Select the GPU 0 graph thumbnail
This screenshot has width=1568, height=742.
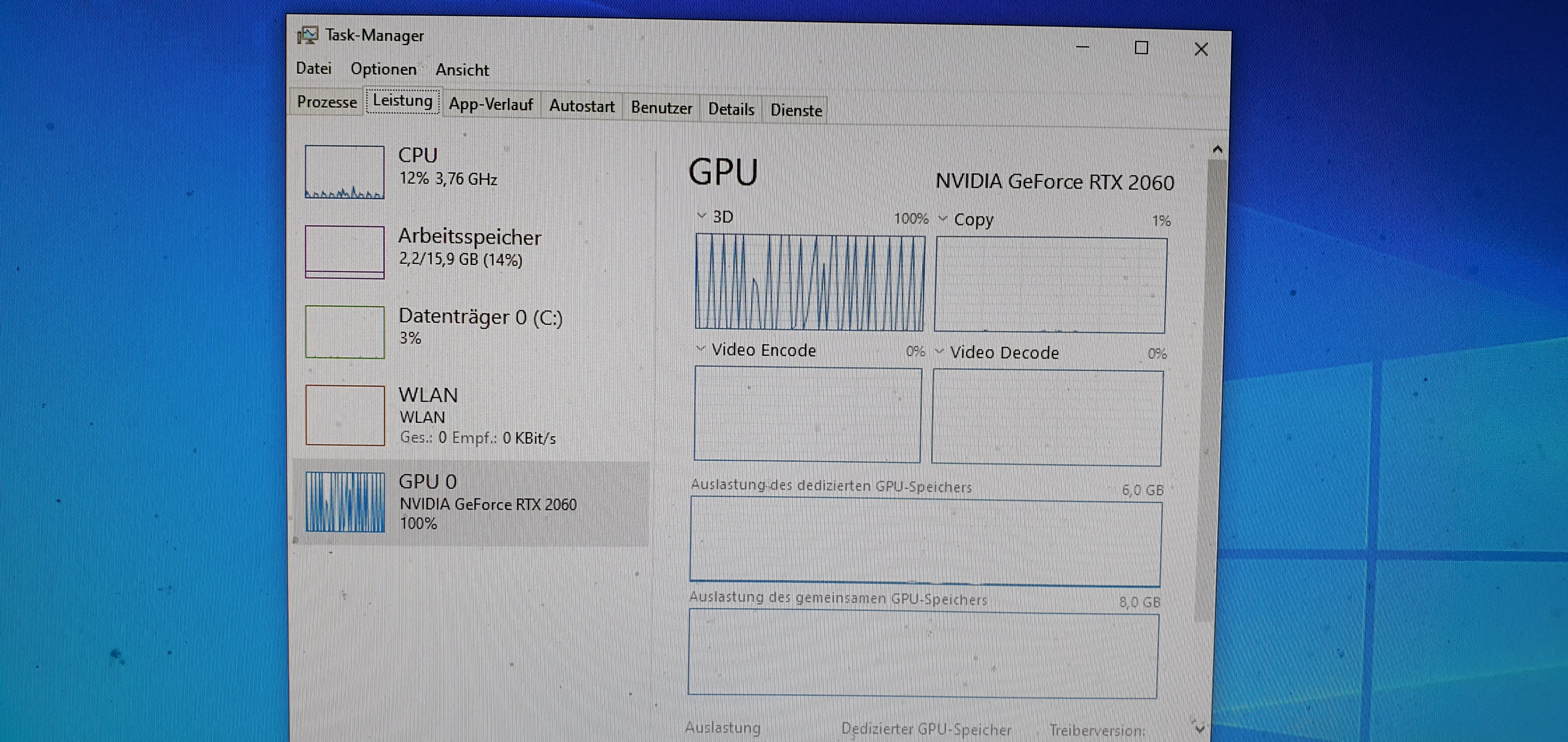(x=345, y=502)
